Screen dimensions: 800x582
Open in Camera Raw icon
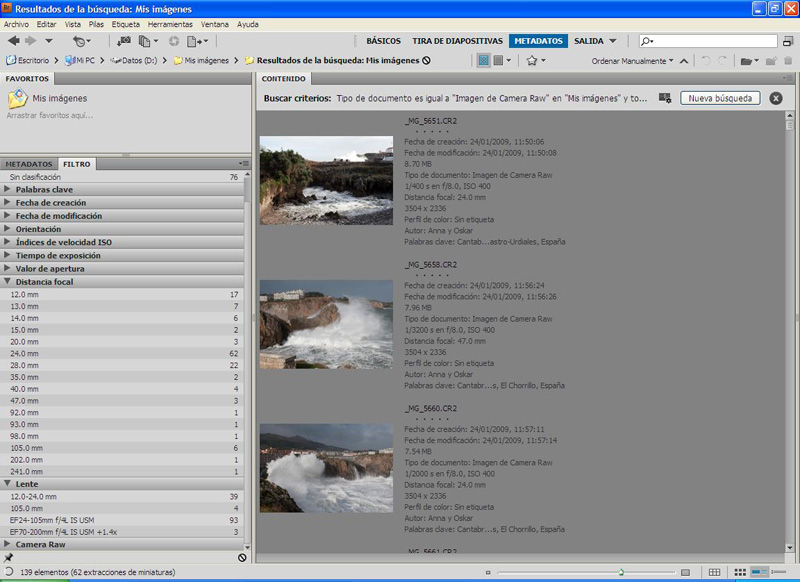(174, 41)
